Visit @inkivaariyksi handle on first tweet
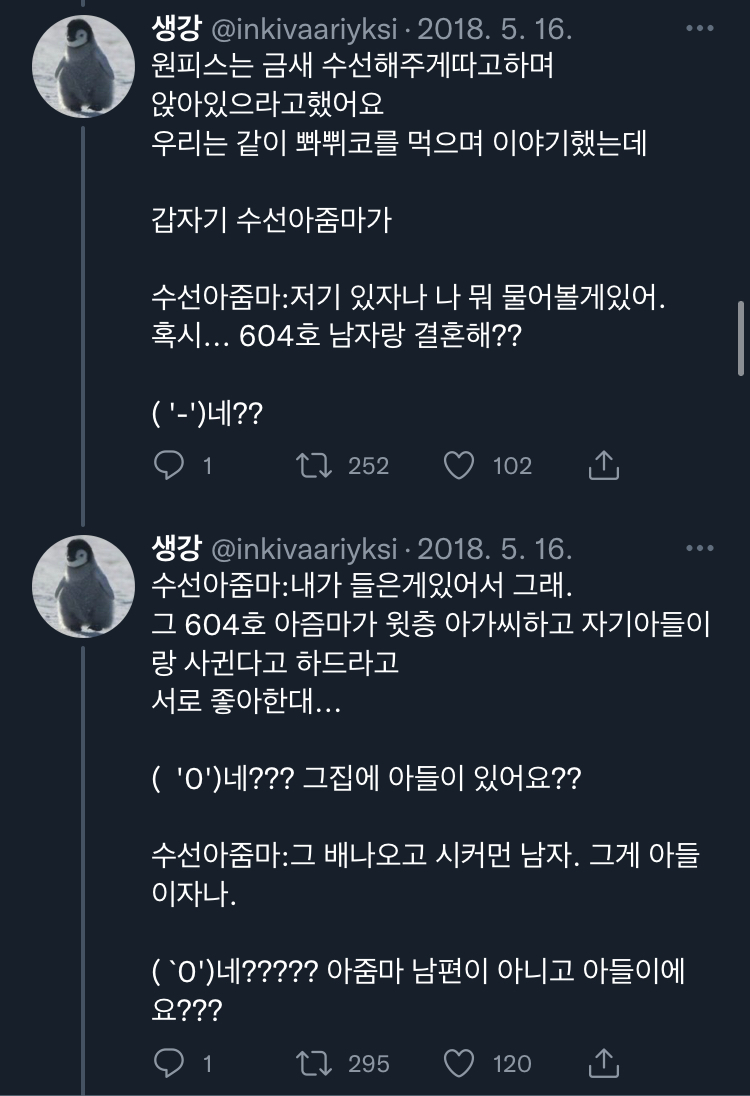Viewport: 750px width, 1096px height. click(x=303, y=29)
